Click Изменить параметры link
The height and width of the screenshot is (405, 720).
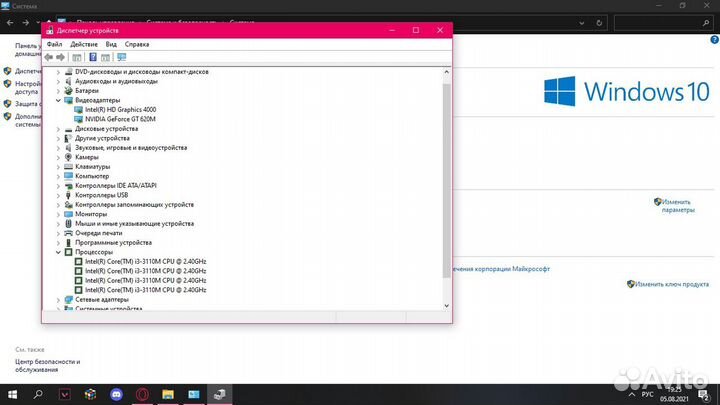click(677, 206)
